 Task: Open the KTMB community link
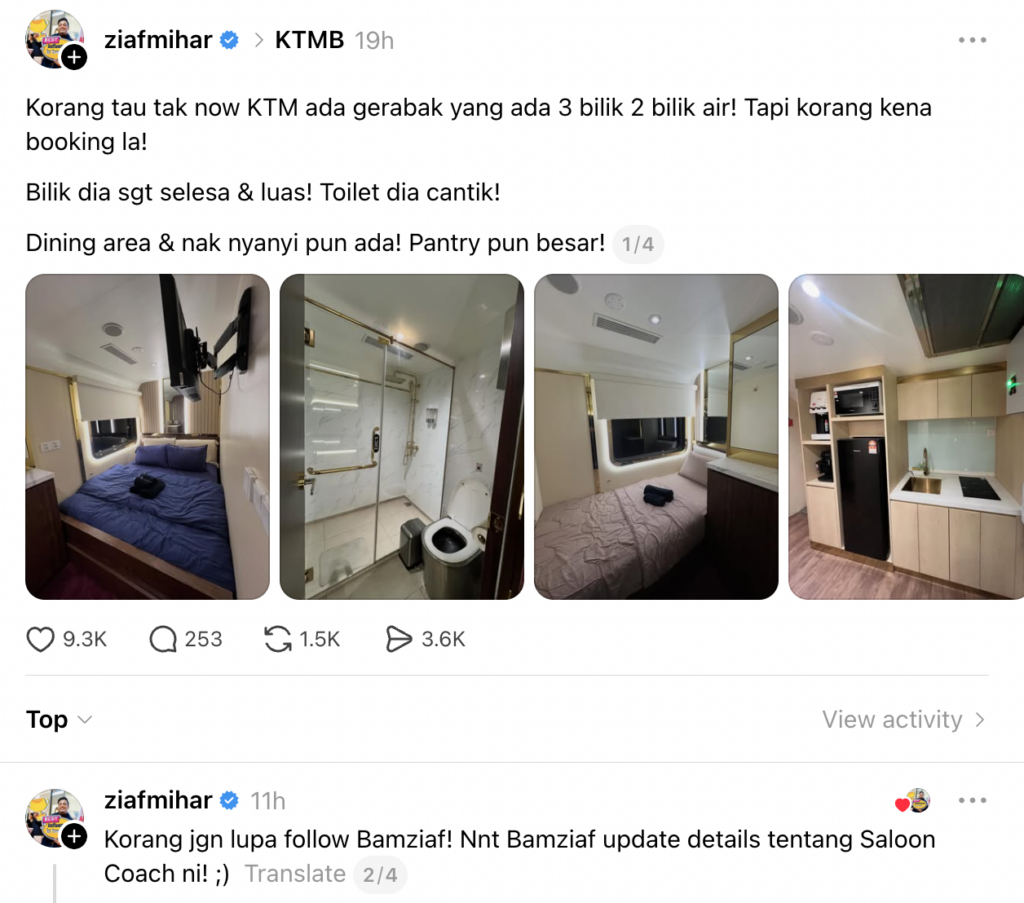pos(309,40)
